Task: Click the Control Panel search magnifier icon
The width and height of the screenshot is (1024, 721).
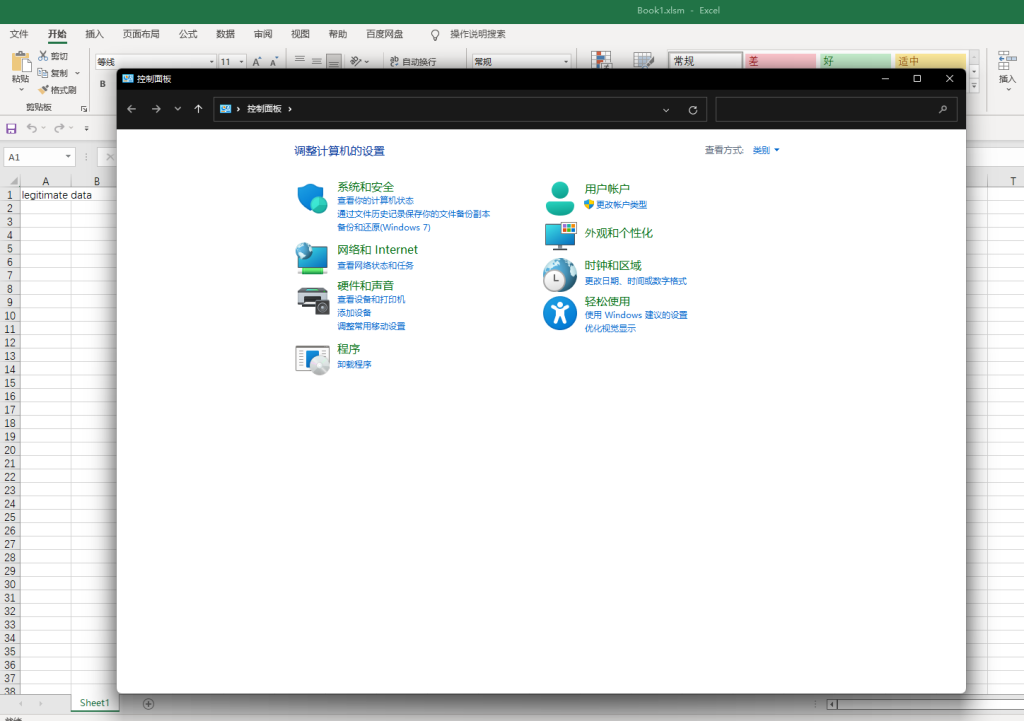Action: coord(942,109)
